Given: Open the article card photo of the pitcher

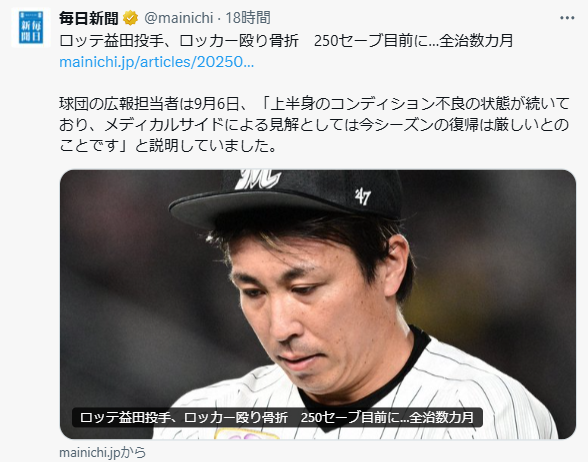Looking at the screenshot, I should pyautogui.click(x=318, y=304).
